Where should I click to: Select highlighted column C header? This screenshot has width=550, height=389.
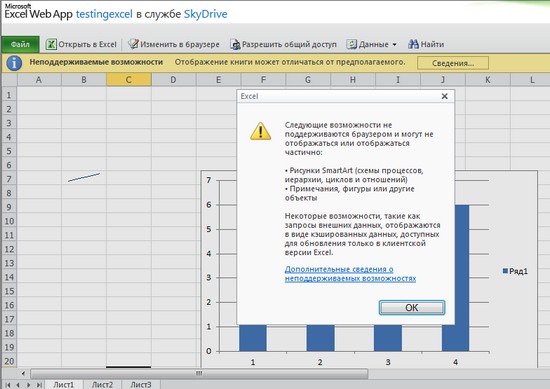(129, 80)
